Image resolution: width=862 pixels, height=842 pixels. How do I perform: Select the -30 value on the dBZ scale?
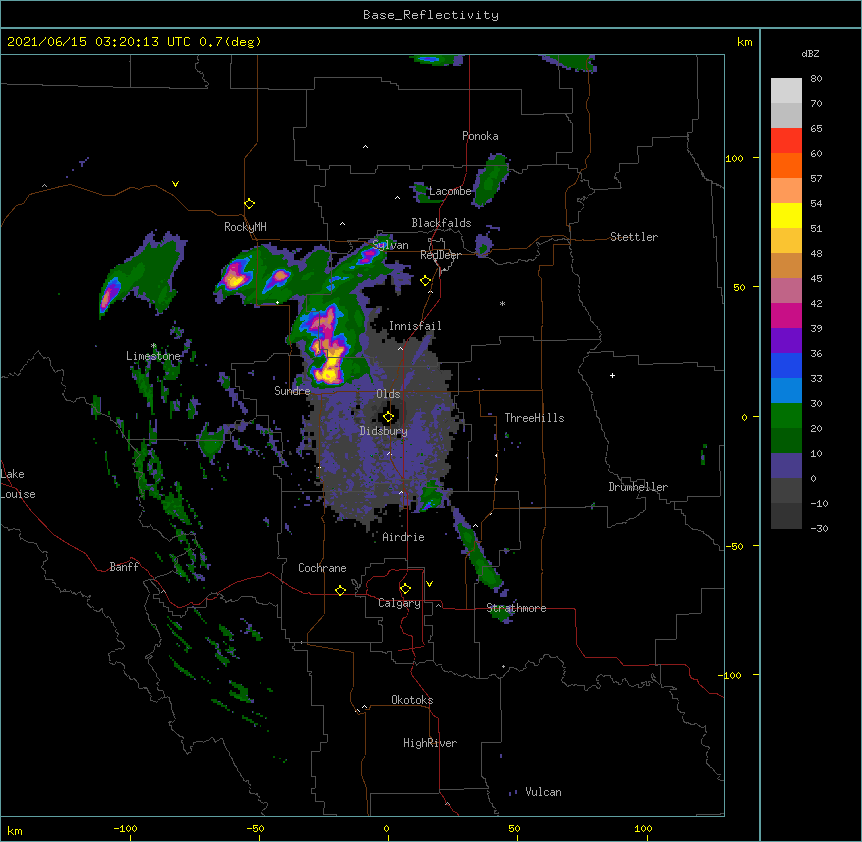pos(819,528)
